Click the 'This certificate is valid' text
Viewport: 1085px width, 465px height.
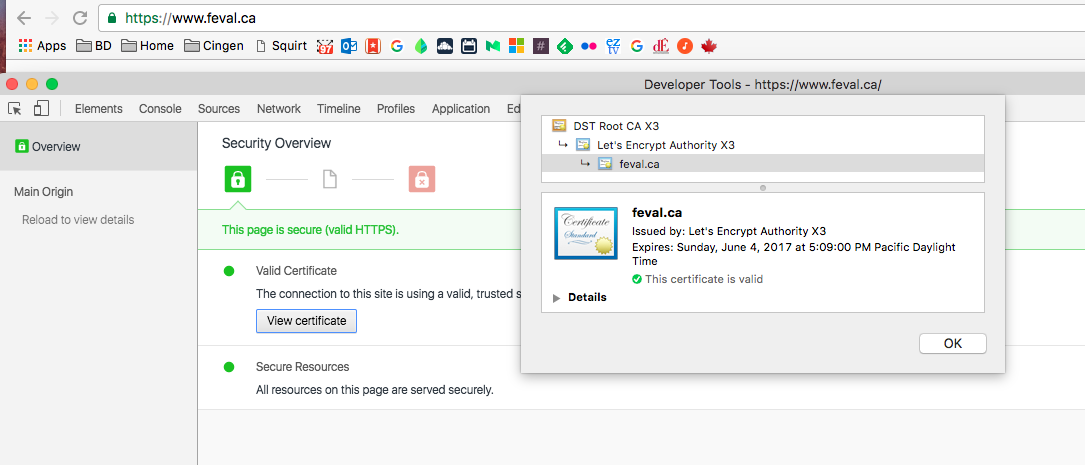[704, 280]
